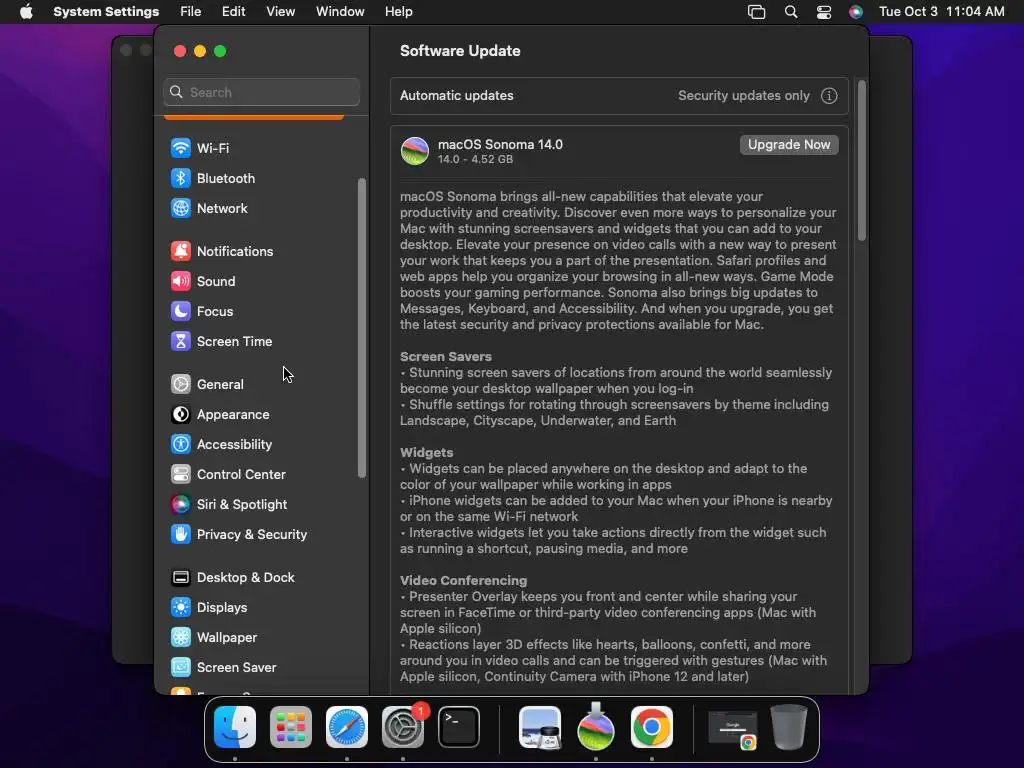The height and width of the screenshot is (768, 1024).
Task: Open the View menu
Action: point(280,12)
